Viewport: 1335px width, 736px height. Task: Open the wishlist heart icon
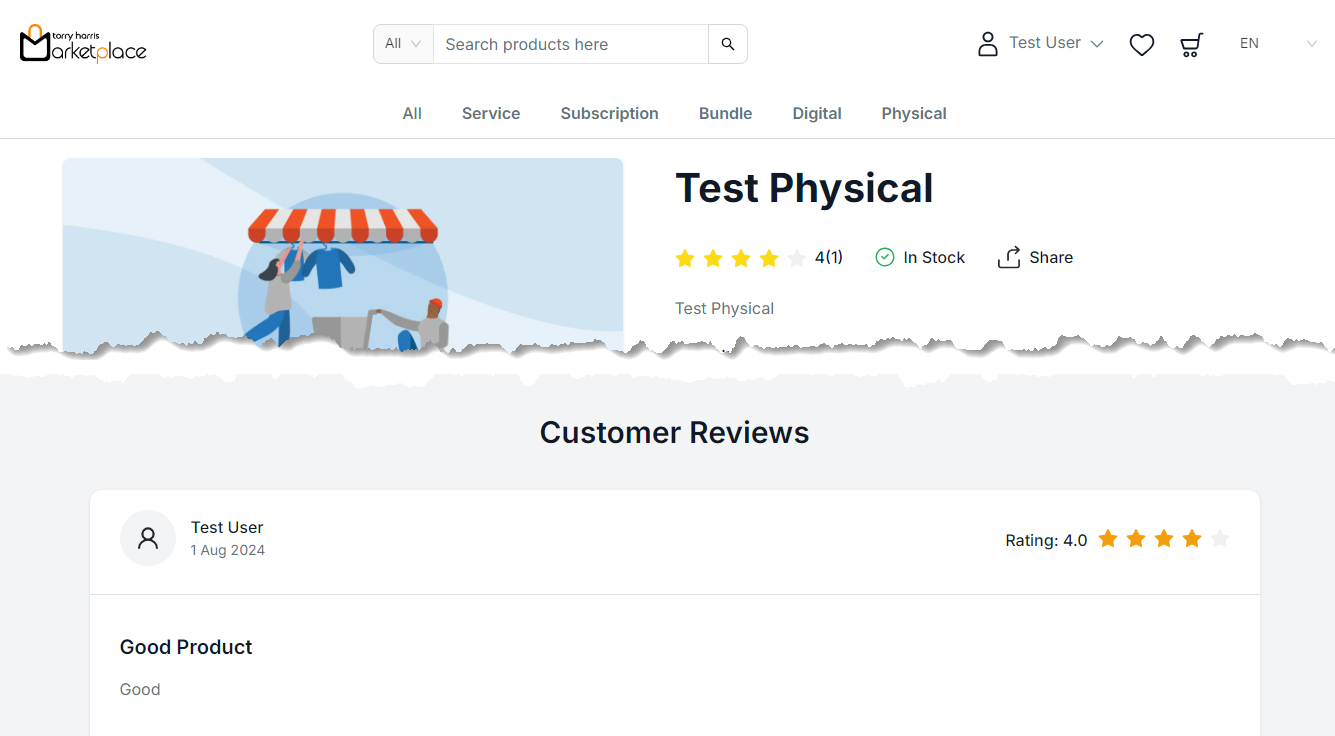(1141, 44)
